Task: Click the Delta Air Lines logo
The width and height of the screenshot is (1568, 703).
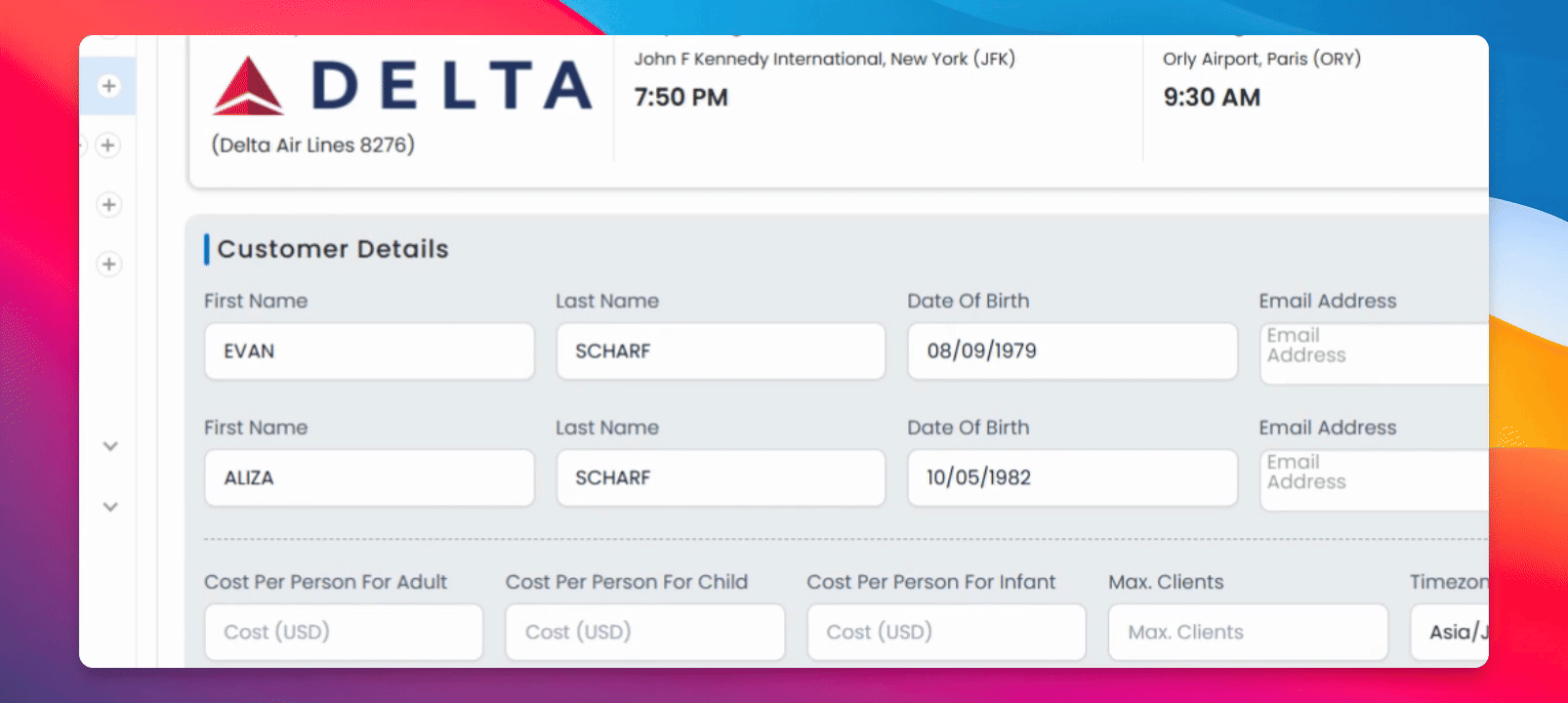Action: [x=402, y=86]
